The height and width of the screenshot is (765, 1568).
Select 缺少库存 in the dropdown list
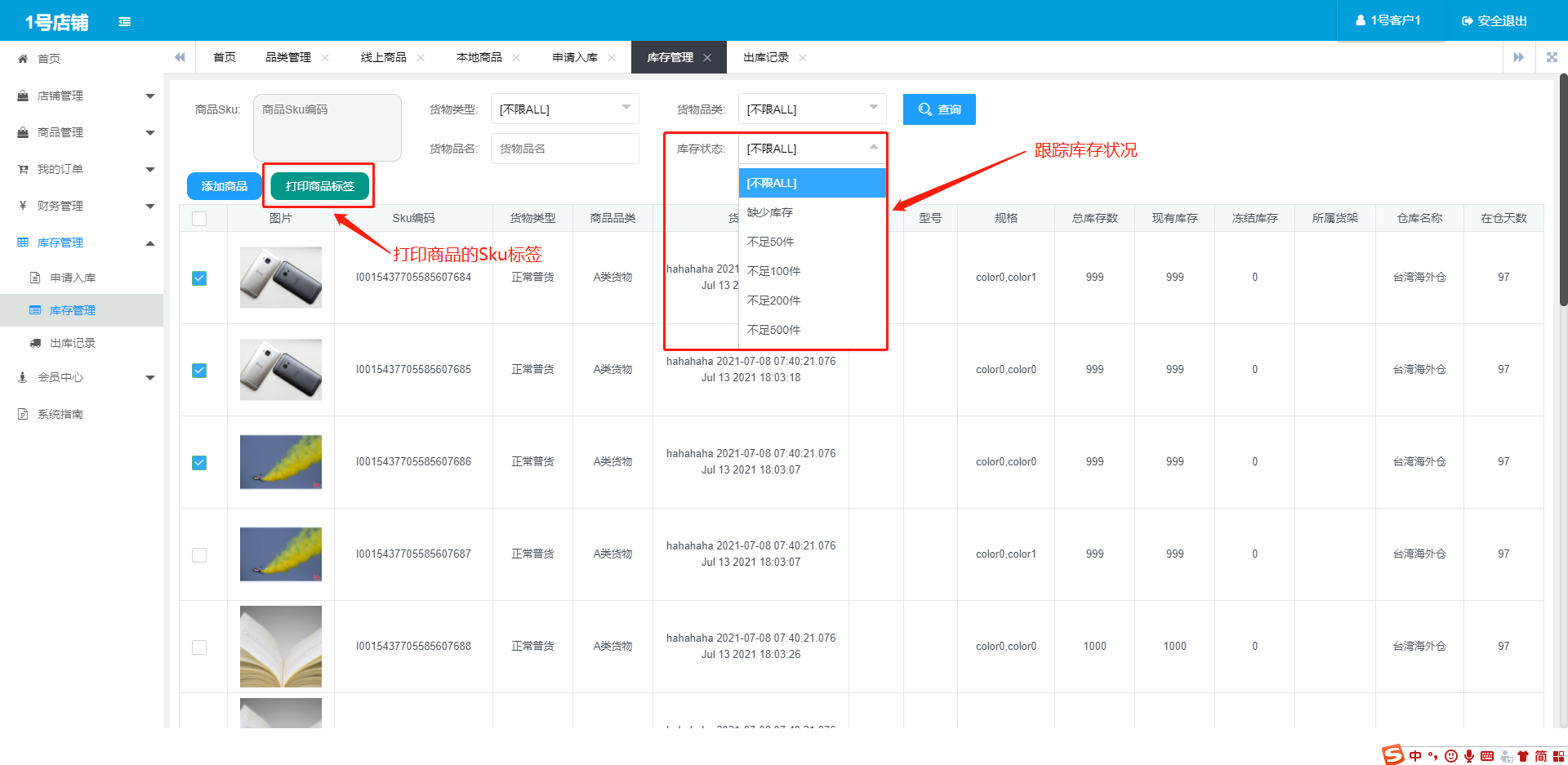pyautogui.click(x=813, y=212)
